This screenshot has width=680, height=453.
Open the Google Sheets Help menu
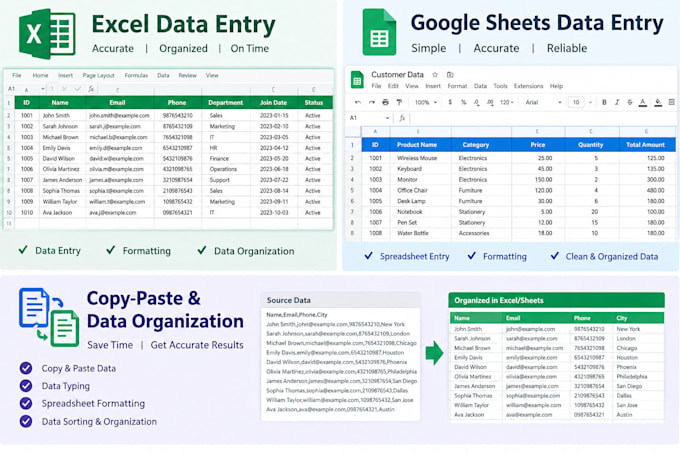[x=556, y=86]
